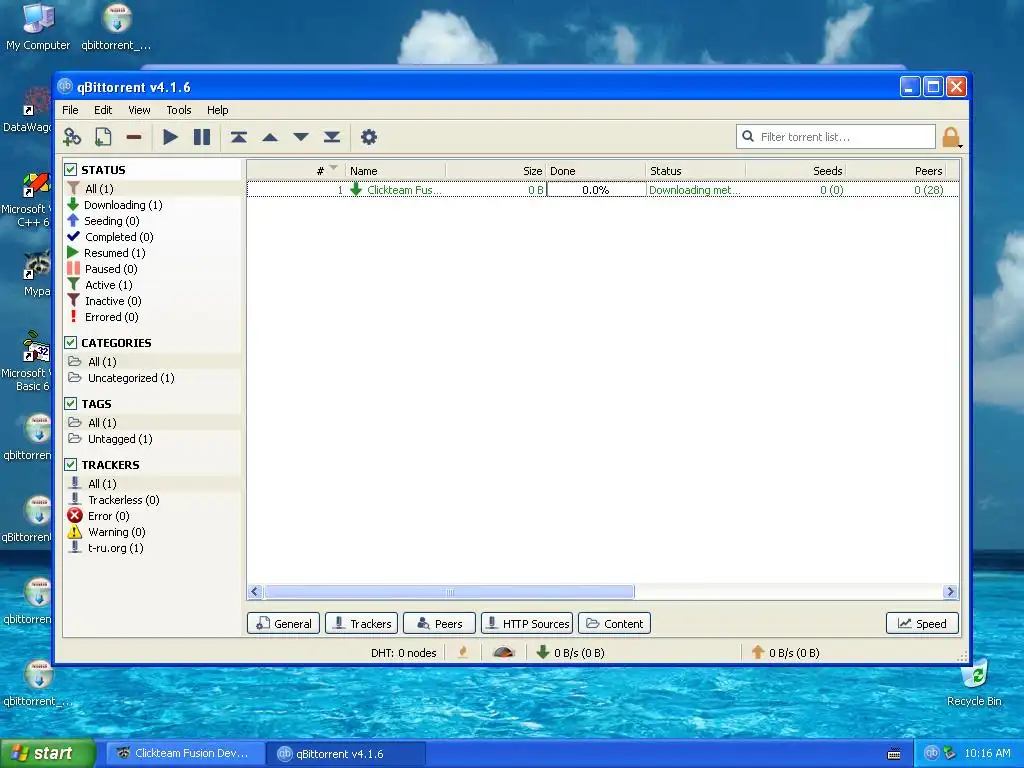The width and height of the screenshot is (1024, 768).
Task: Open Options via gear icon
Action: (x=369, y=137)
